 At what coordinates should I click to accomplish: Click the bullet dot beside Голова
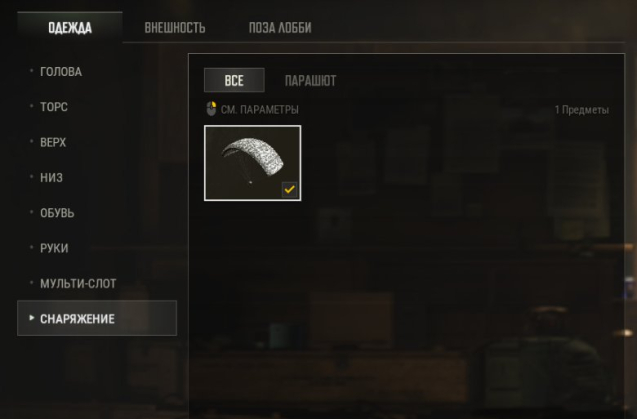coord(32,71)
